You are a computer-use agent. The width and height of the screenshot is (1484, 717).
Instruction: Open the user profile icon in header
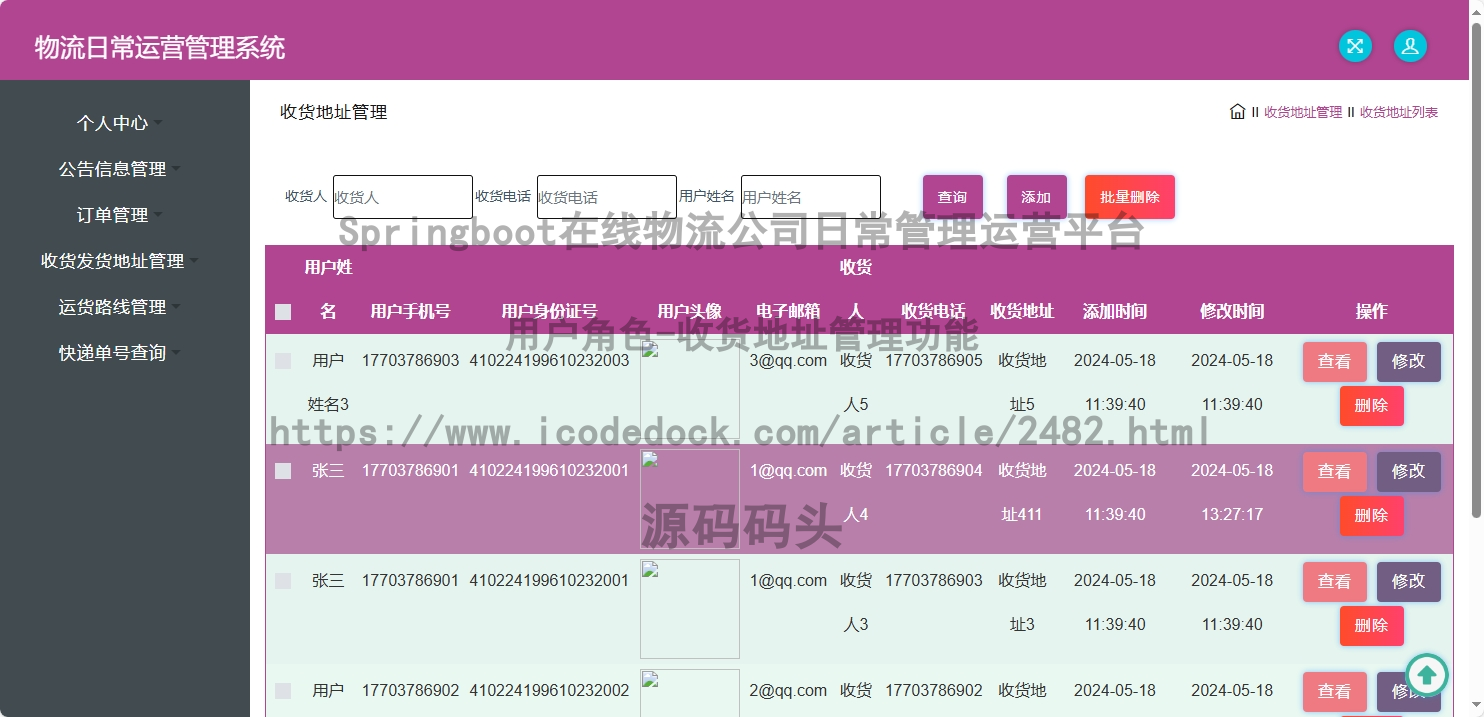point(1410,46)
